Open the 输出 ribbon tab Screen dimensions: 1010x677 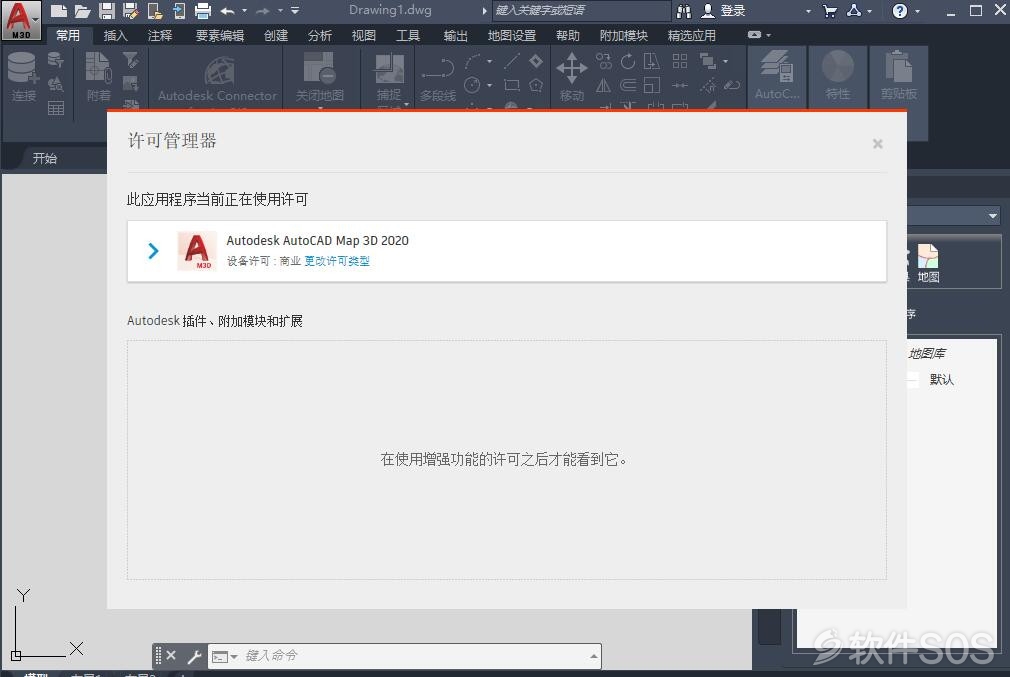point(455,35)
